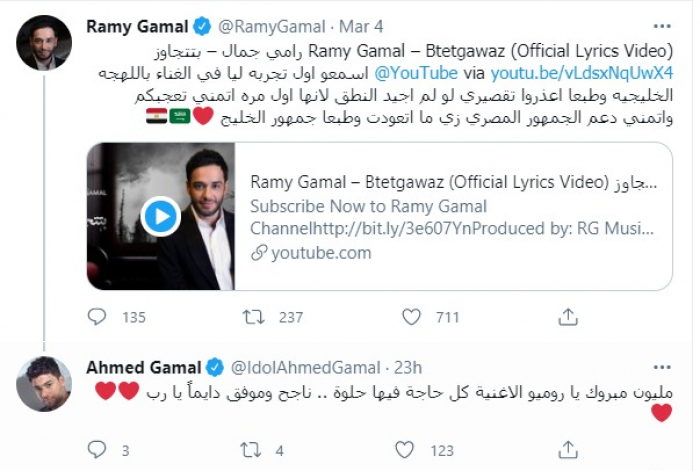The image size is (700, 471).
Task: Share Ramy Gamal's tweet
Action: tap(567, 318)
